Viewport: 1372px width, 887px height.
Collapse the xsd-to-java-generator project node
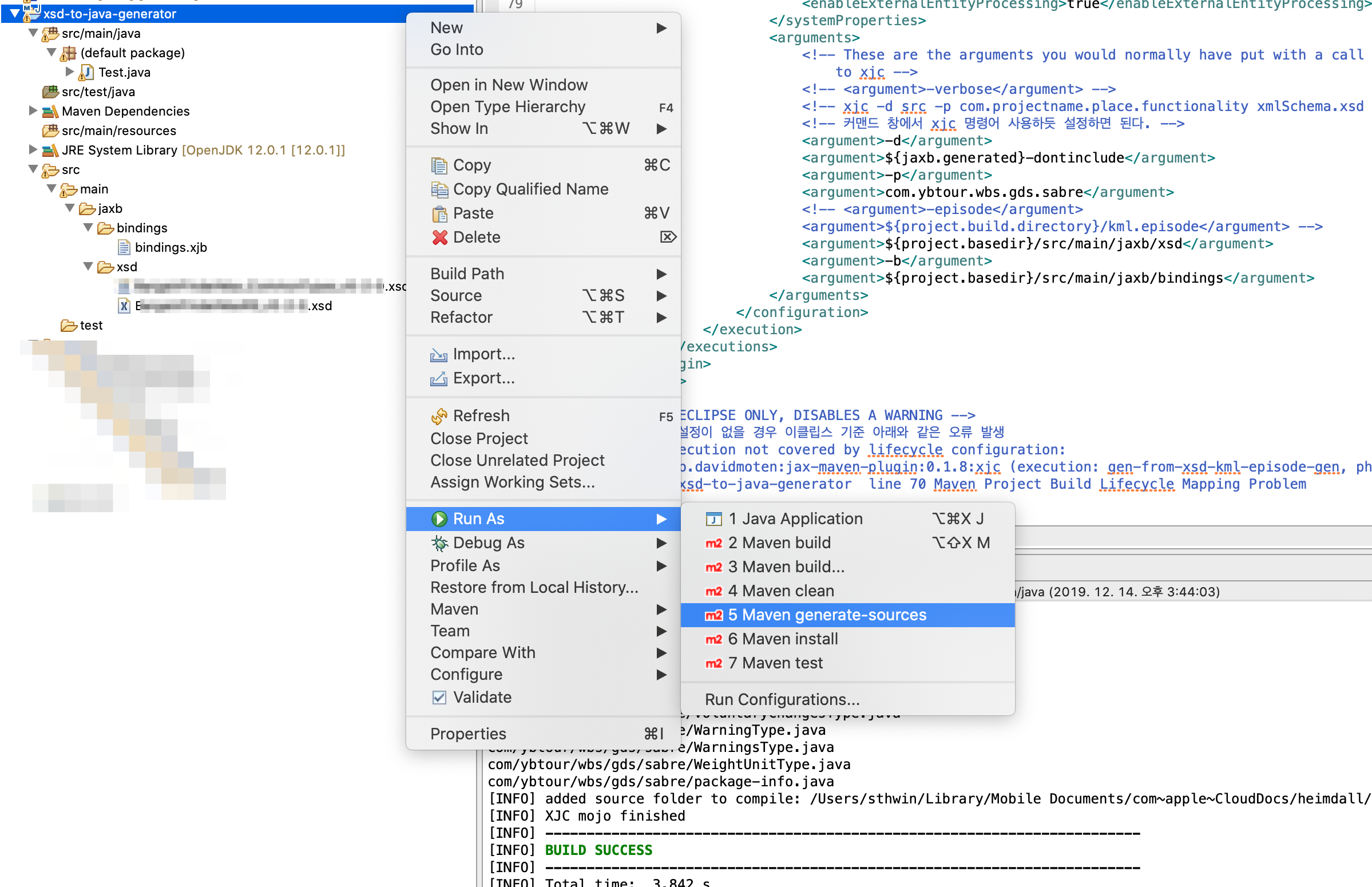(14, 13)
